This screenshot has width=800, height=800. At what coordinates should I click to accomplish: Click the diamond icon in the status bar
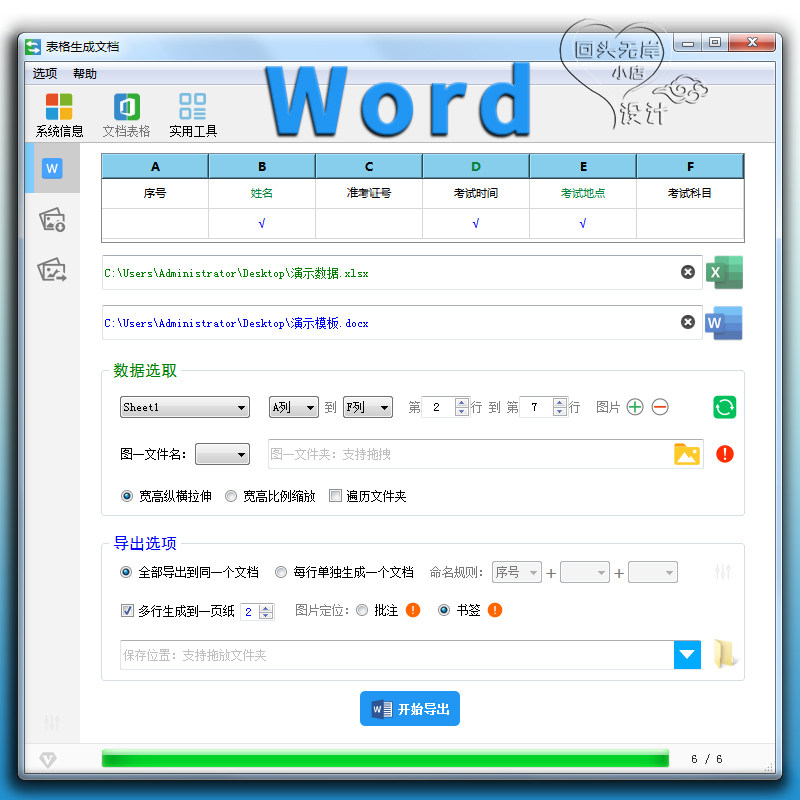(48, 760)
